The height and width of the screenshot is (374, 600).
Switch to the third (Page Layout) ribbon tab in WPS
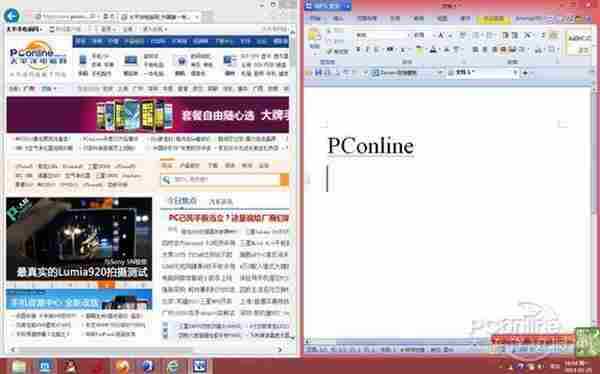pyautogui.click(x=367, y=18)
